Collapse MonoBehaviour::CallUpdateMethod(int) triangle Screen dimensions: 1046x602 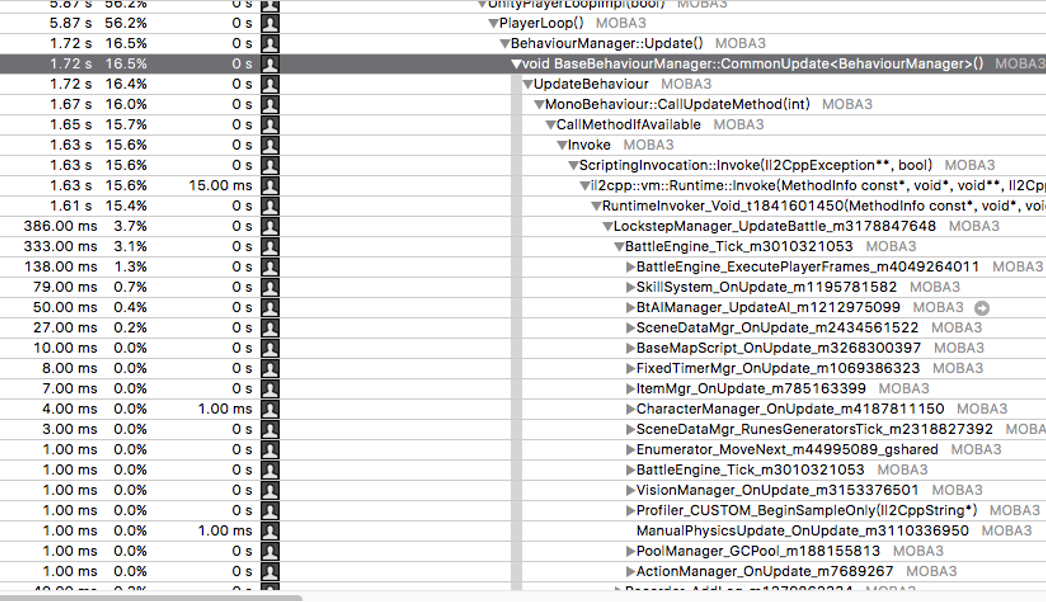click(539, 105)
